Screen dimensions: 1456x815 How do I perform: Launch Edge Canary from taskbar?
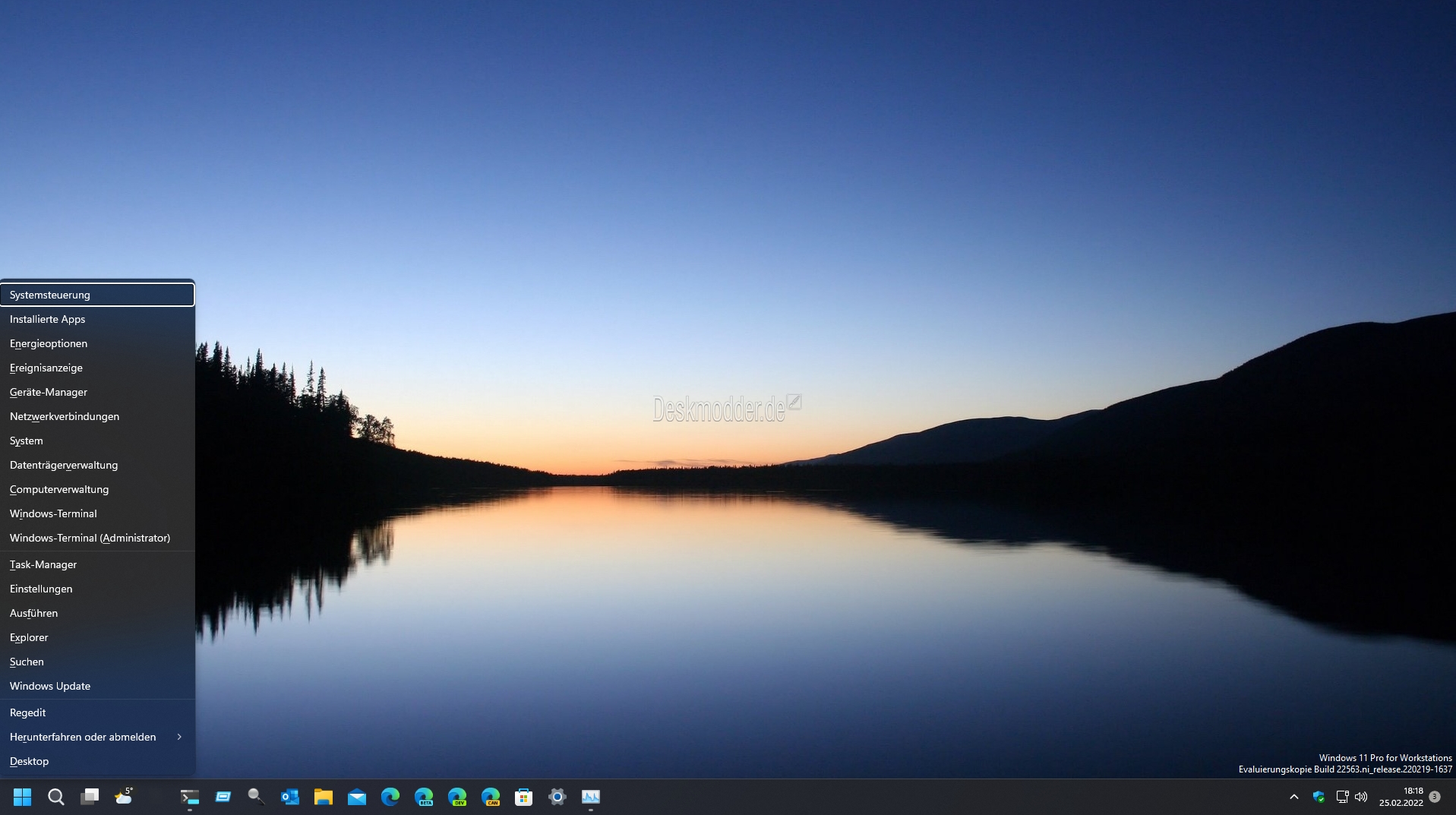point(491,797)
